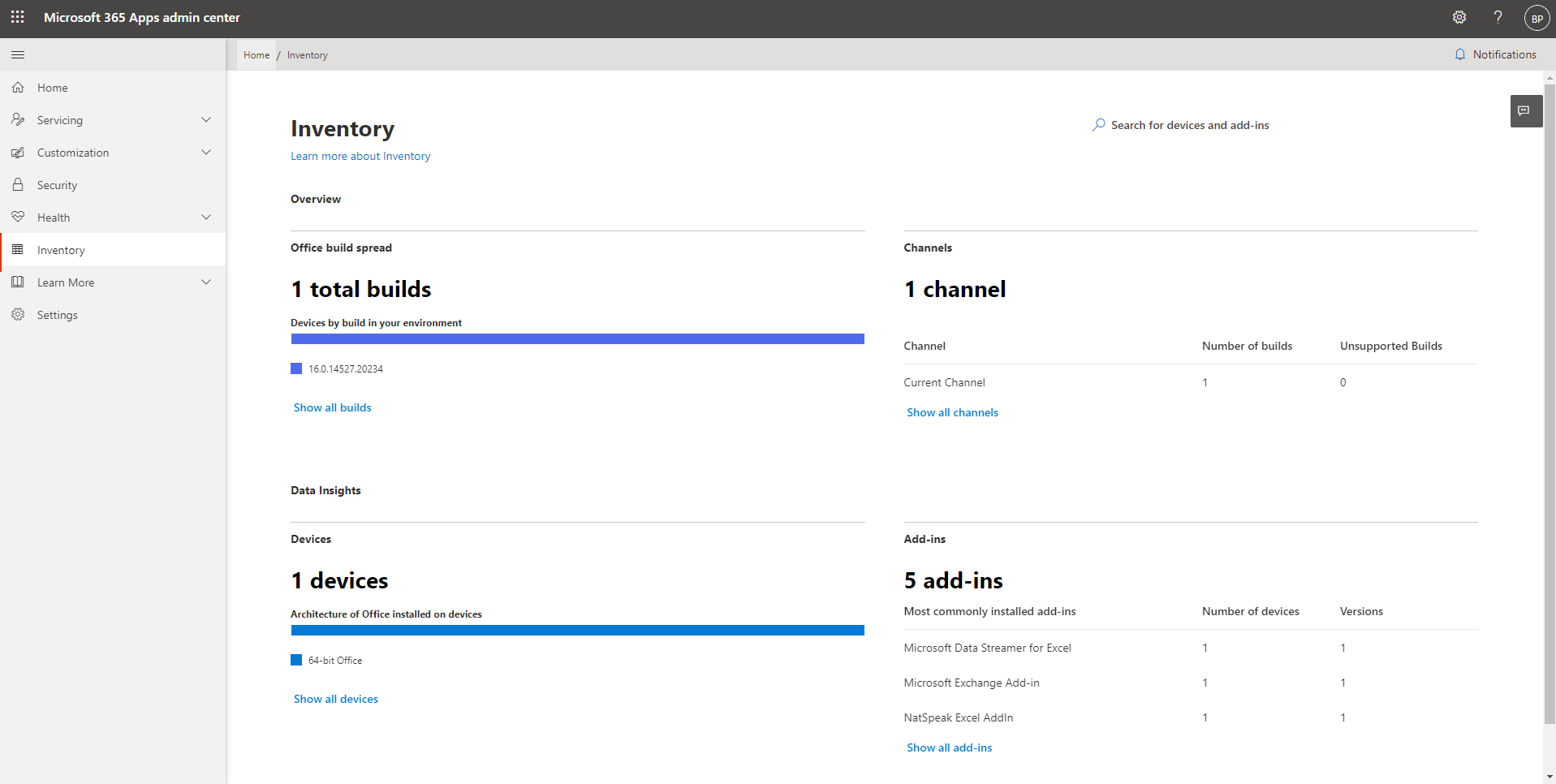Click Show all add-ins link

point(949,747)
